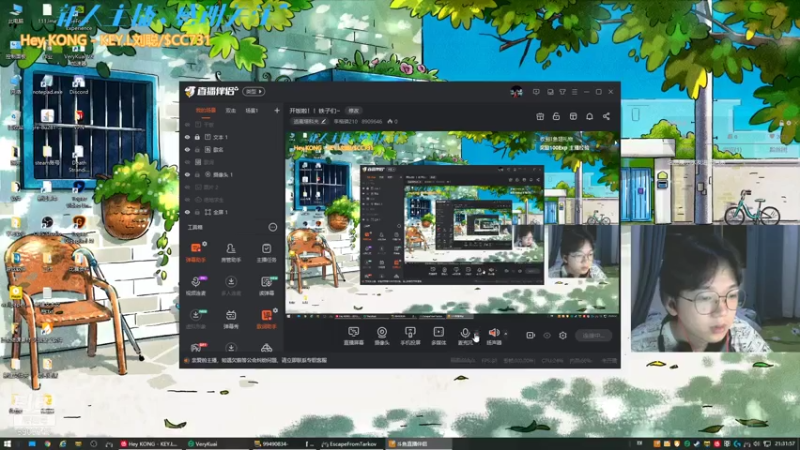Open the notification bell icon
800x450 pixels.
pyautogui.click(x=589, y=116)
